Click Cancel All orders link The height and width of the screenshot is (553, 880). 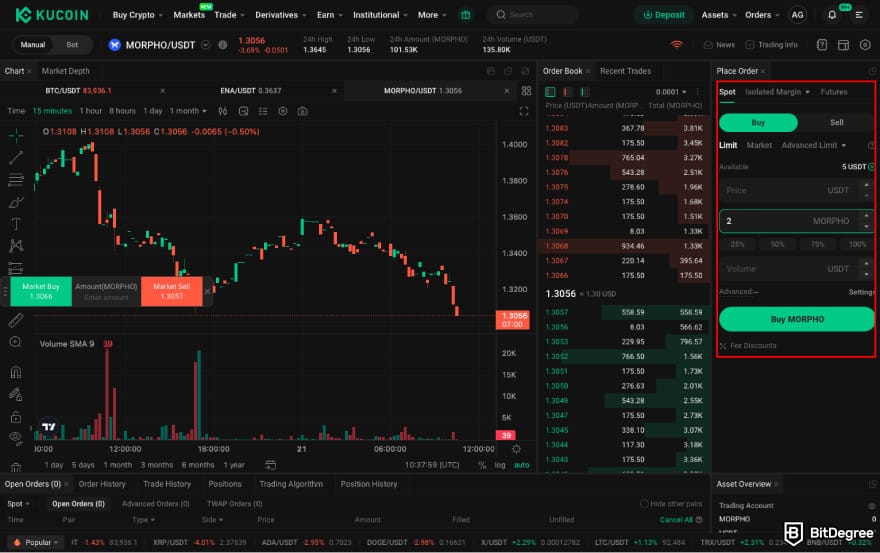click(x=676, y=520)
